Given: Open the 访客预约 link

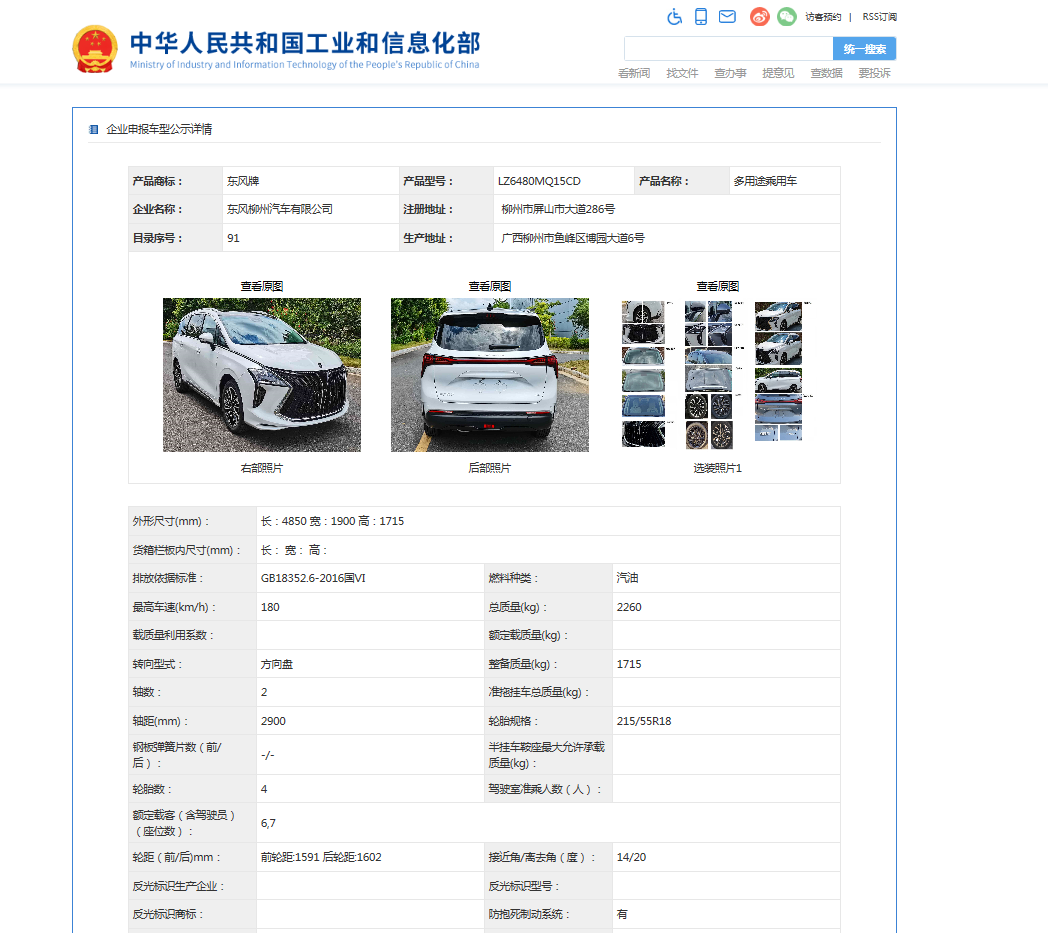Looking at the screenshot, I should [x=823, y=17].
